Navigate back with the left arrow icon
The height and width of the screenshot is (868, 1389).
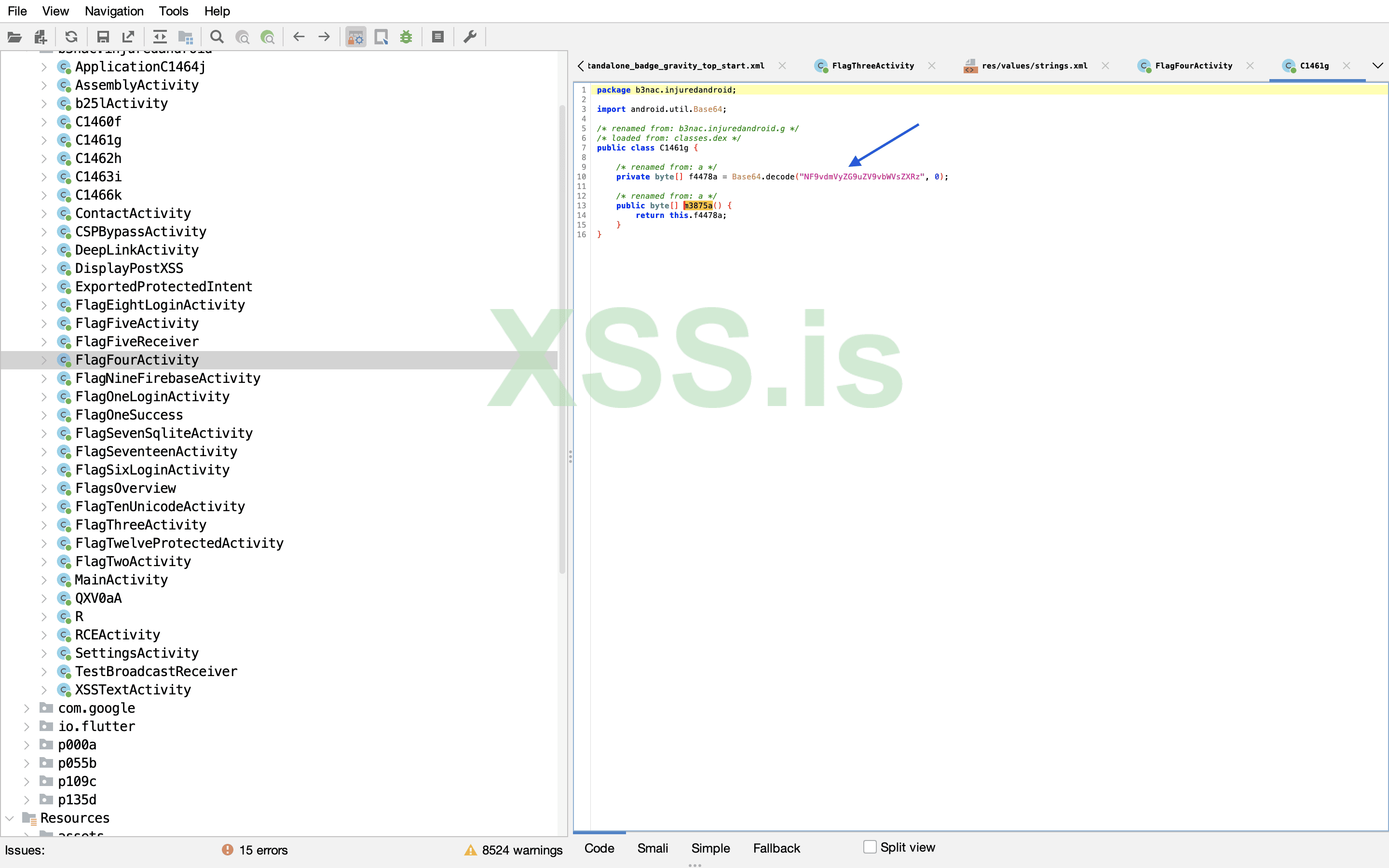pyautogui.click(x=299, y=37)
